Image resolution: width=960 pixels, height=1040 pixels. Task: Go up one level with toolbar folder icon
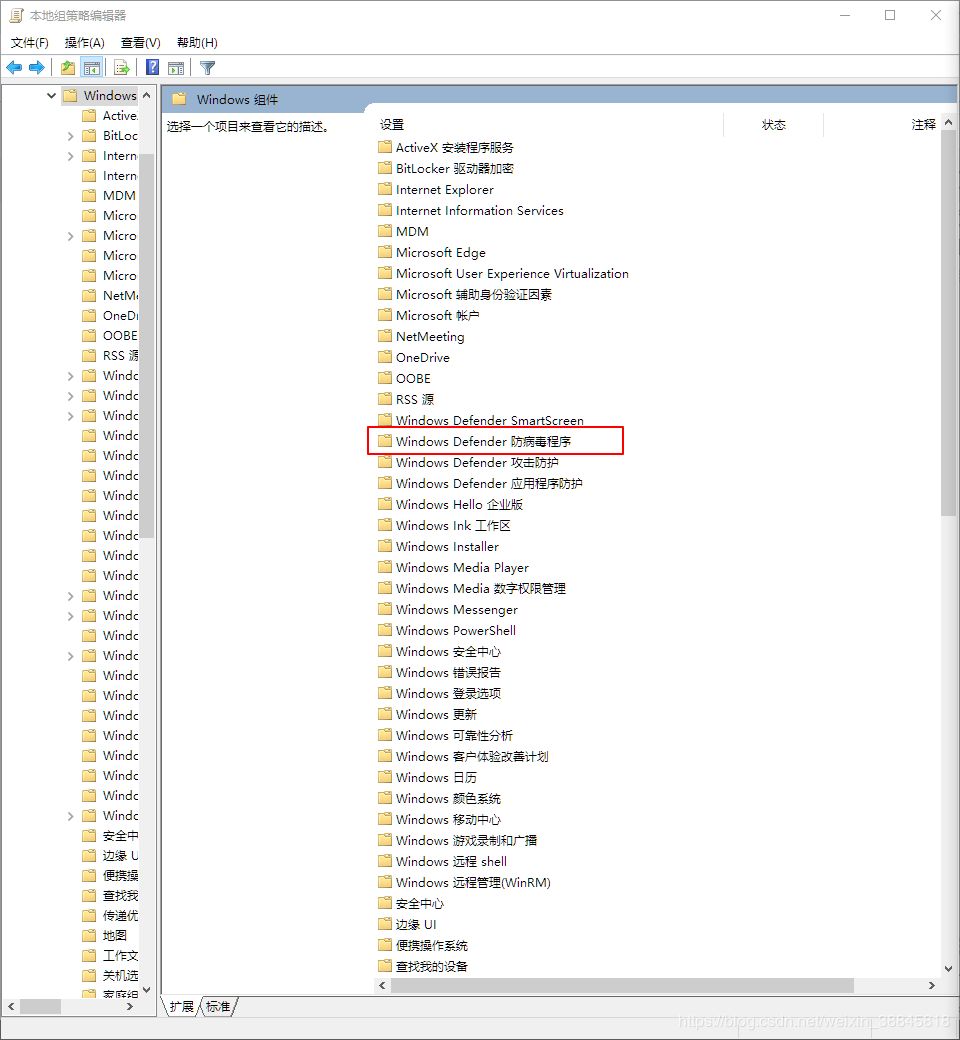(x=68, y=68)
